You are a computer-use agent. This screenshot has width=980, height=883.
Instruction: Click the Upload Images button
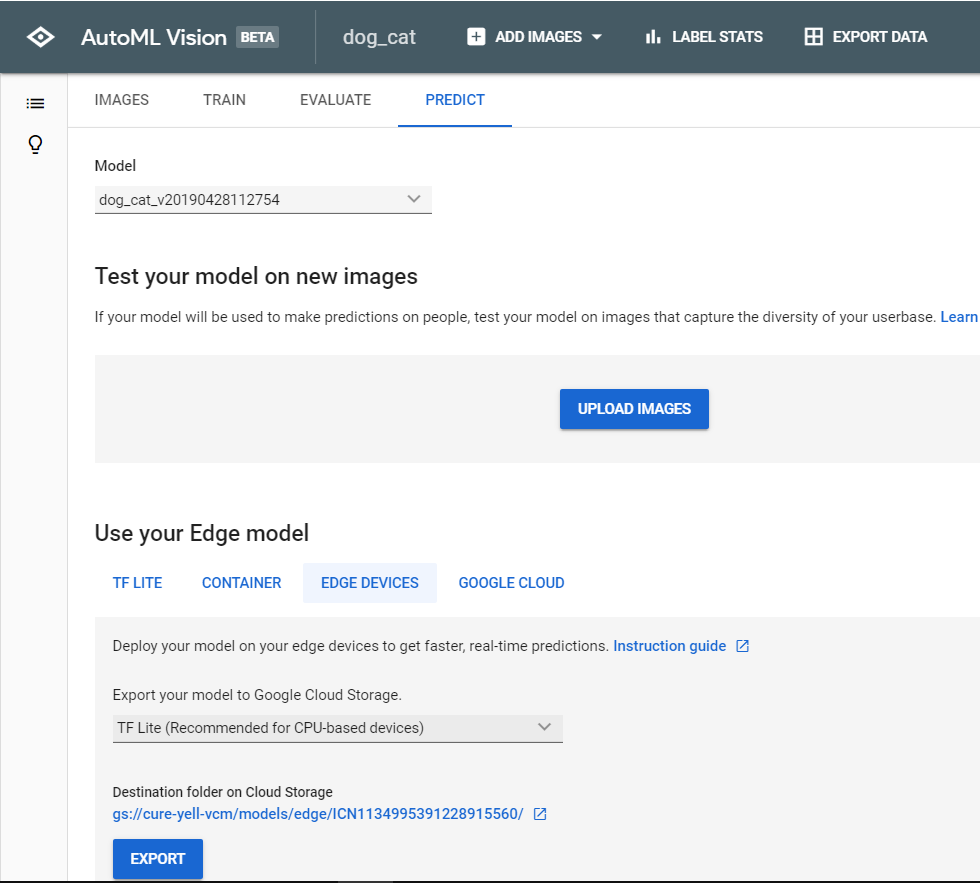coord(634,409)
